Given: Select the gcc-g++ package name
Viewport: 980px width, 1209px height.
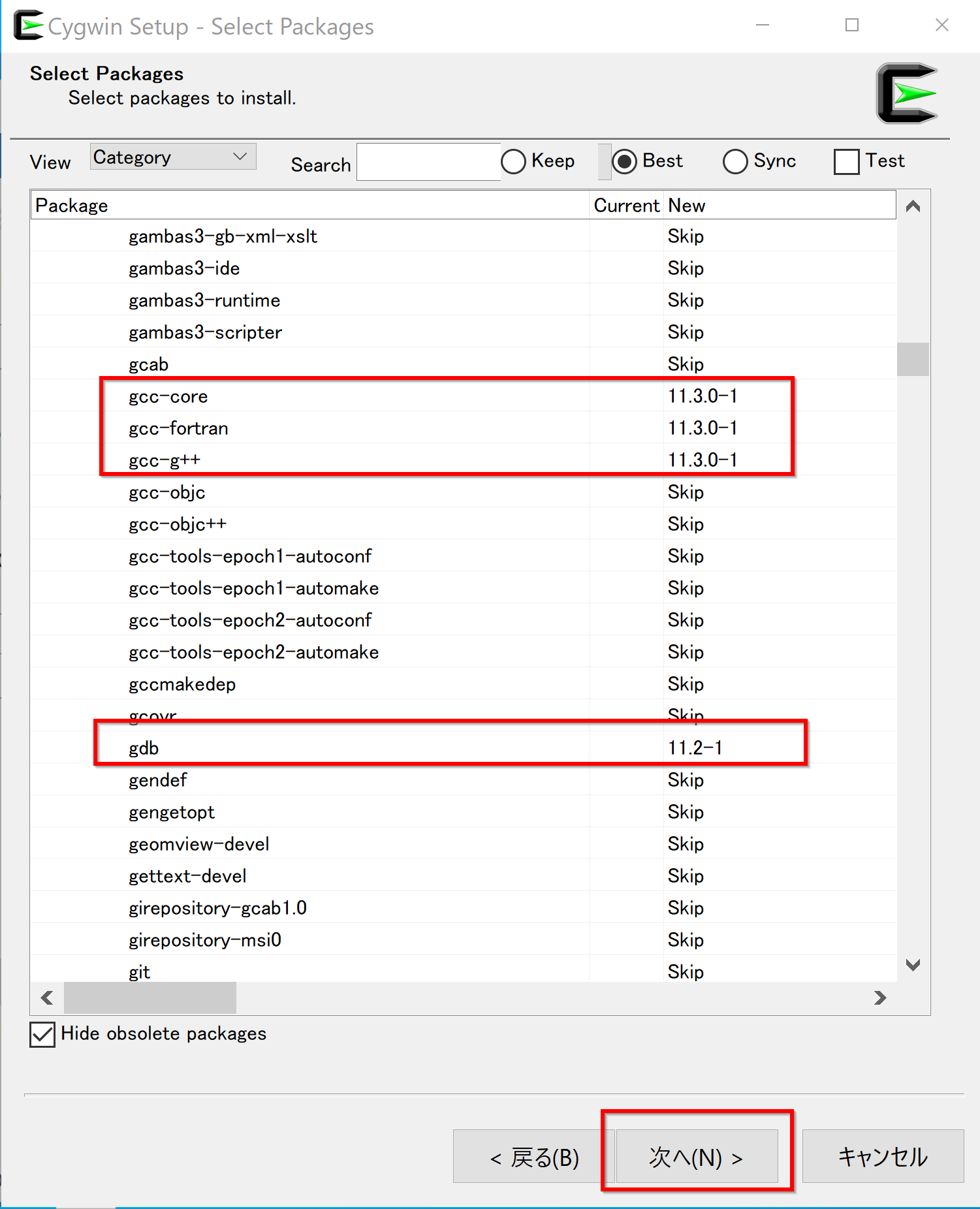Looking at the screenshot, I should [x=164, y=460].
